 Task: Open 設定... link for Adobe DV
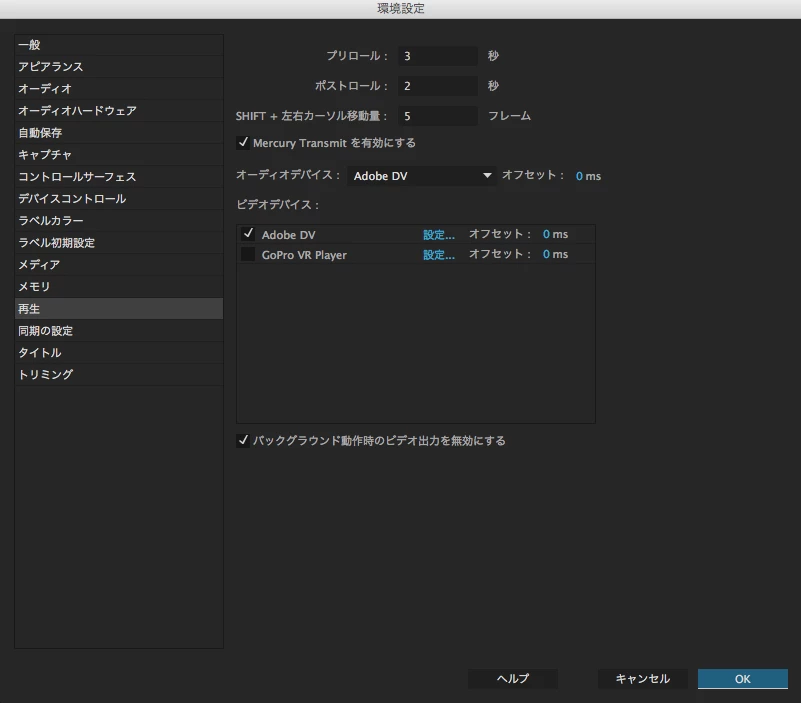[439, 235]
